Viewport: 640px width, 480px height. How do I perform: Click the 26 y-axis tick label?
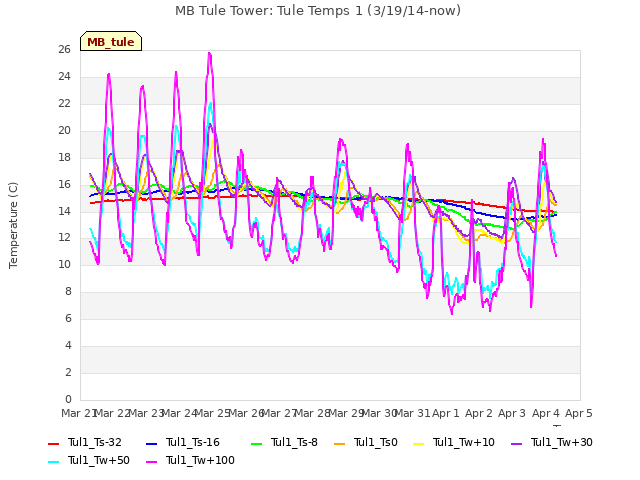[x=64, y=50]
